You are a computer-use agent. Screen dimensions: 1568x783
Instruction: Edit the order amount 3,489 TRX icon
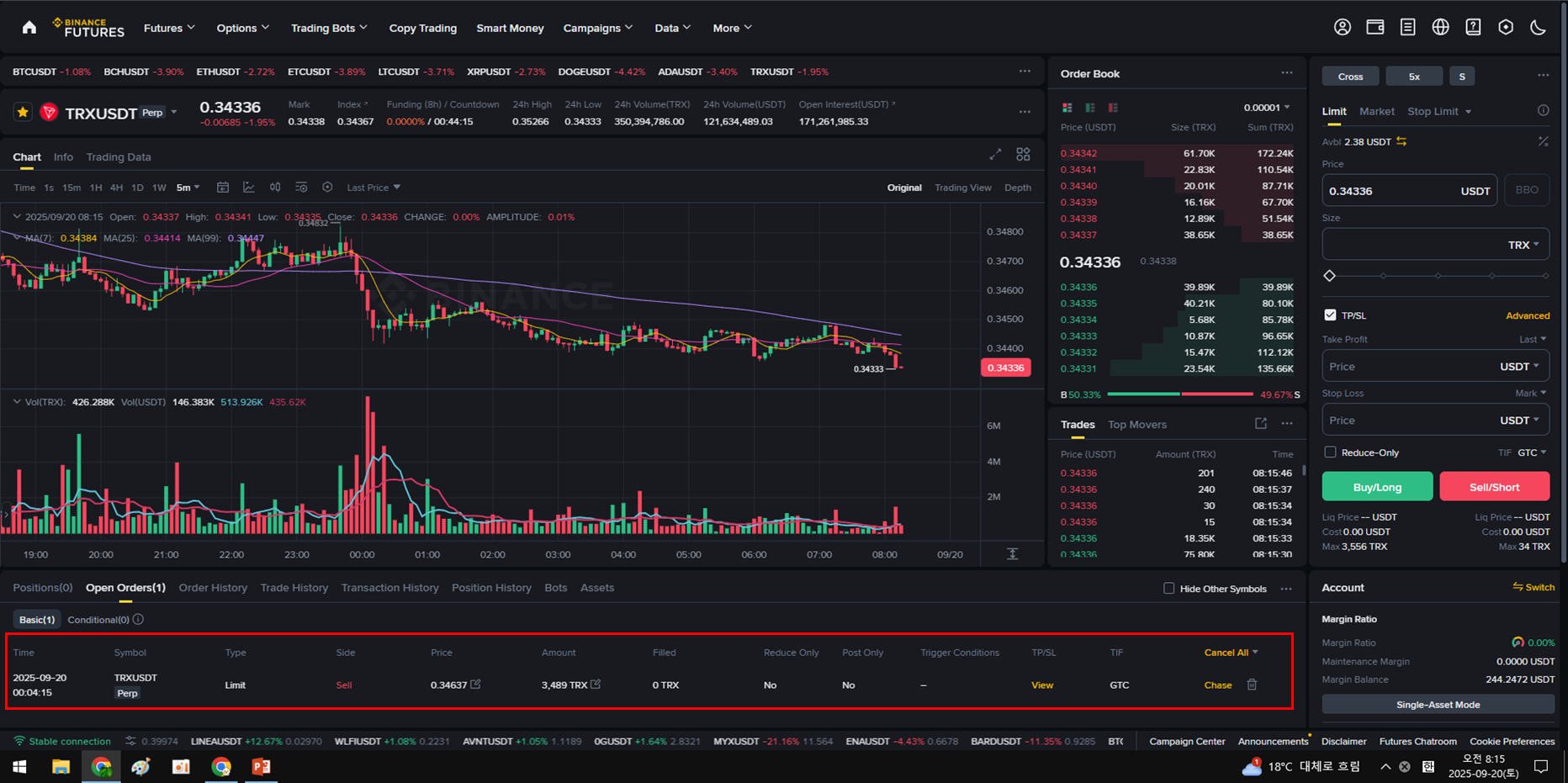click(x=596, y=684)
